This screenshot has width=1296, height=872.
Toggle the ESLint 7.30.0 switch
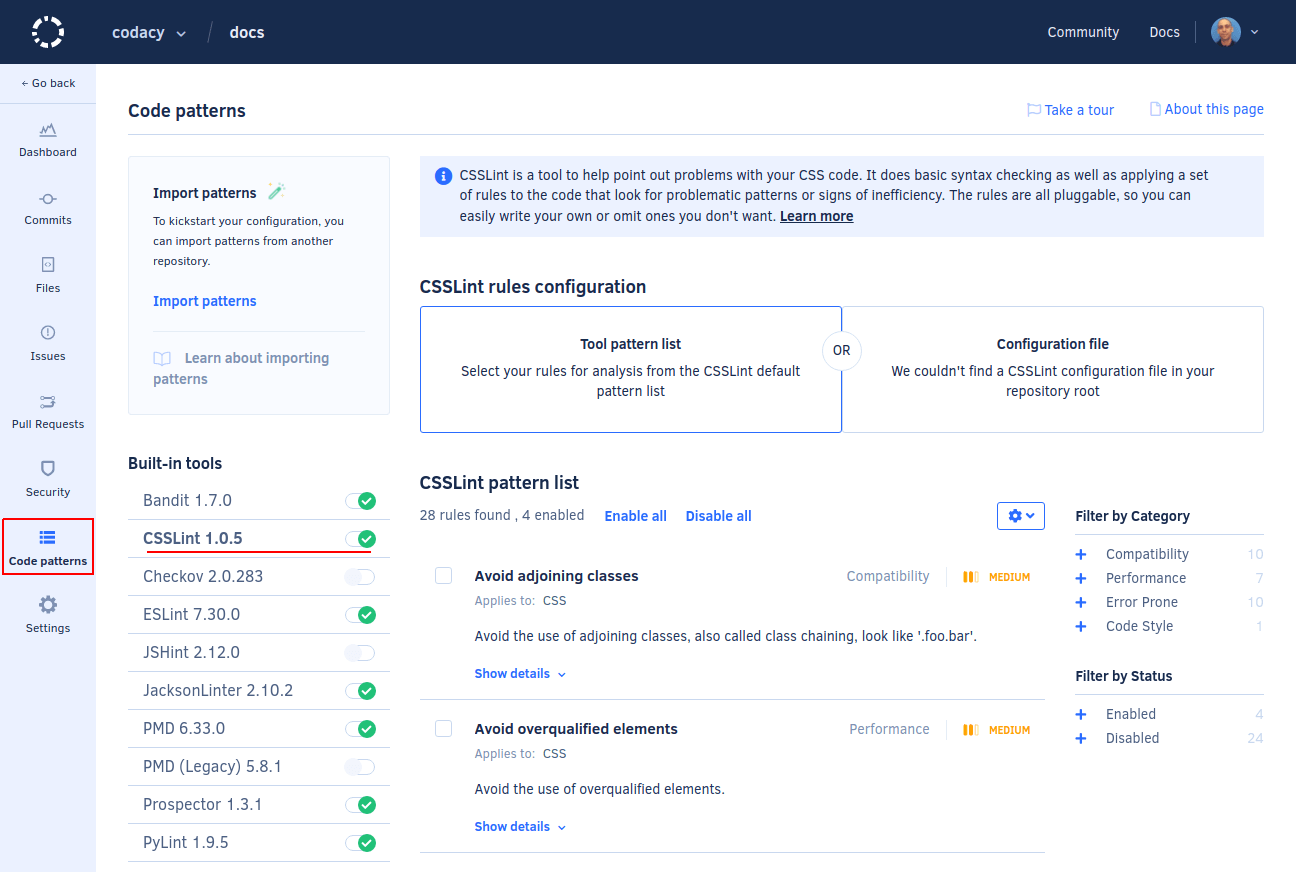coord(360,615)
